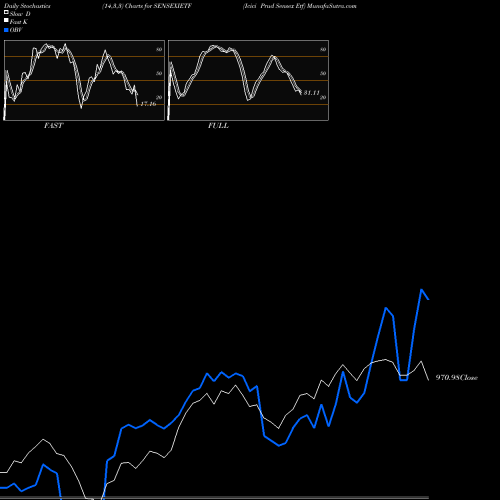Image resolution: width=500 pixels, height=500 pixels.
Task: Click the 80 axis label in FULL chart
Action: (323, 50)
